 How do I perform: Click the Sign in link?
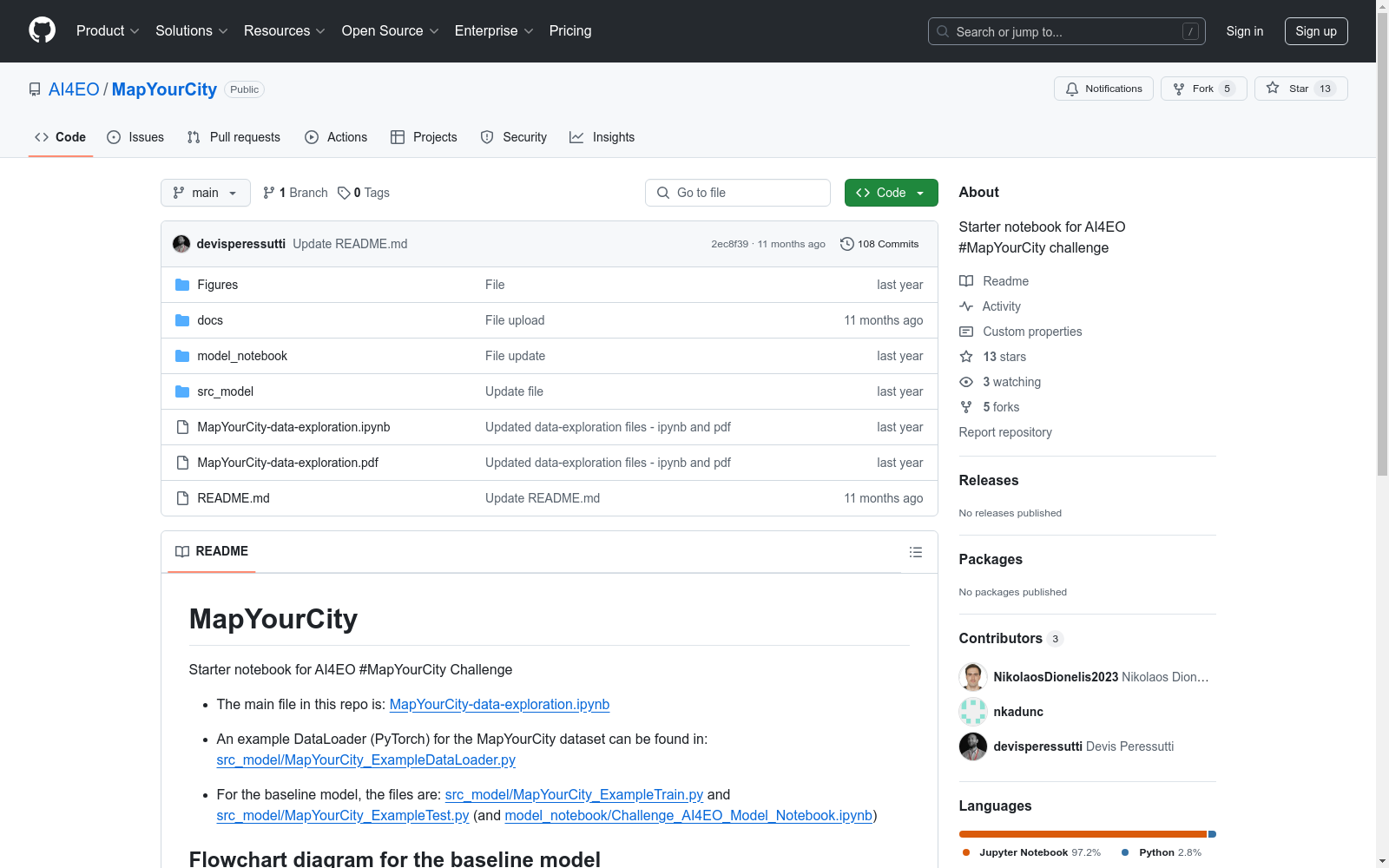point(1245,31)
